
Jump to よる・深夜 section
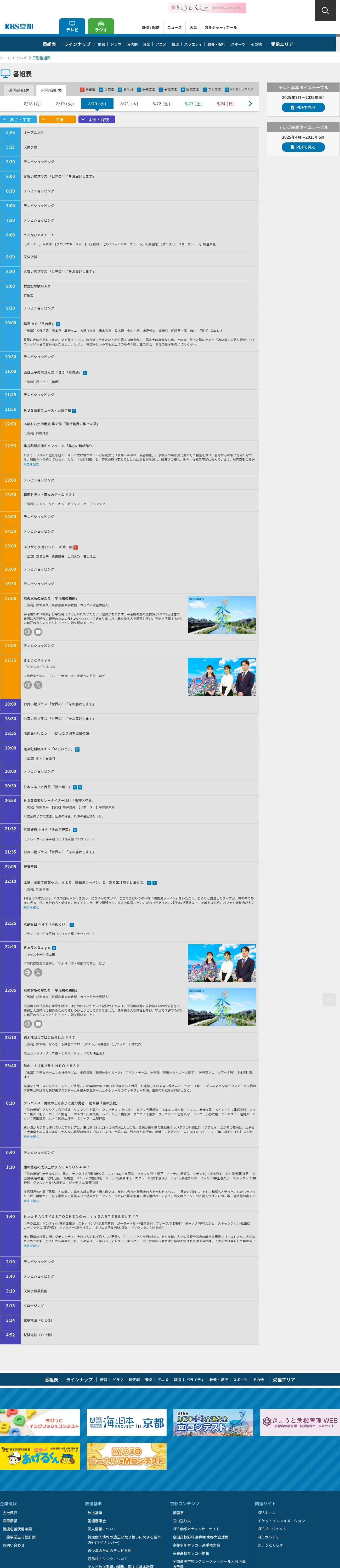tap(96, 119)
